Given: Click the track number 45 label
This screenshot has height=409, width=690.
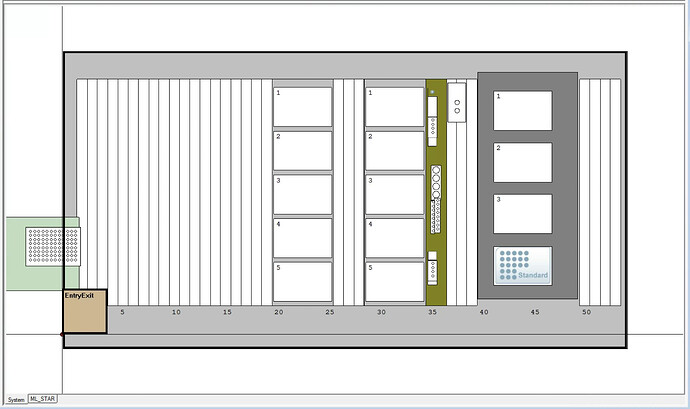Looking at the screenshot, I should (535, 312).
